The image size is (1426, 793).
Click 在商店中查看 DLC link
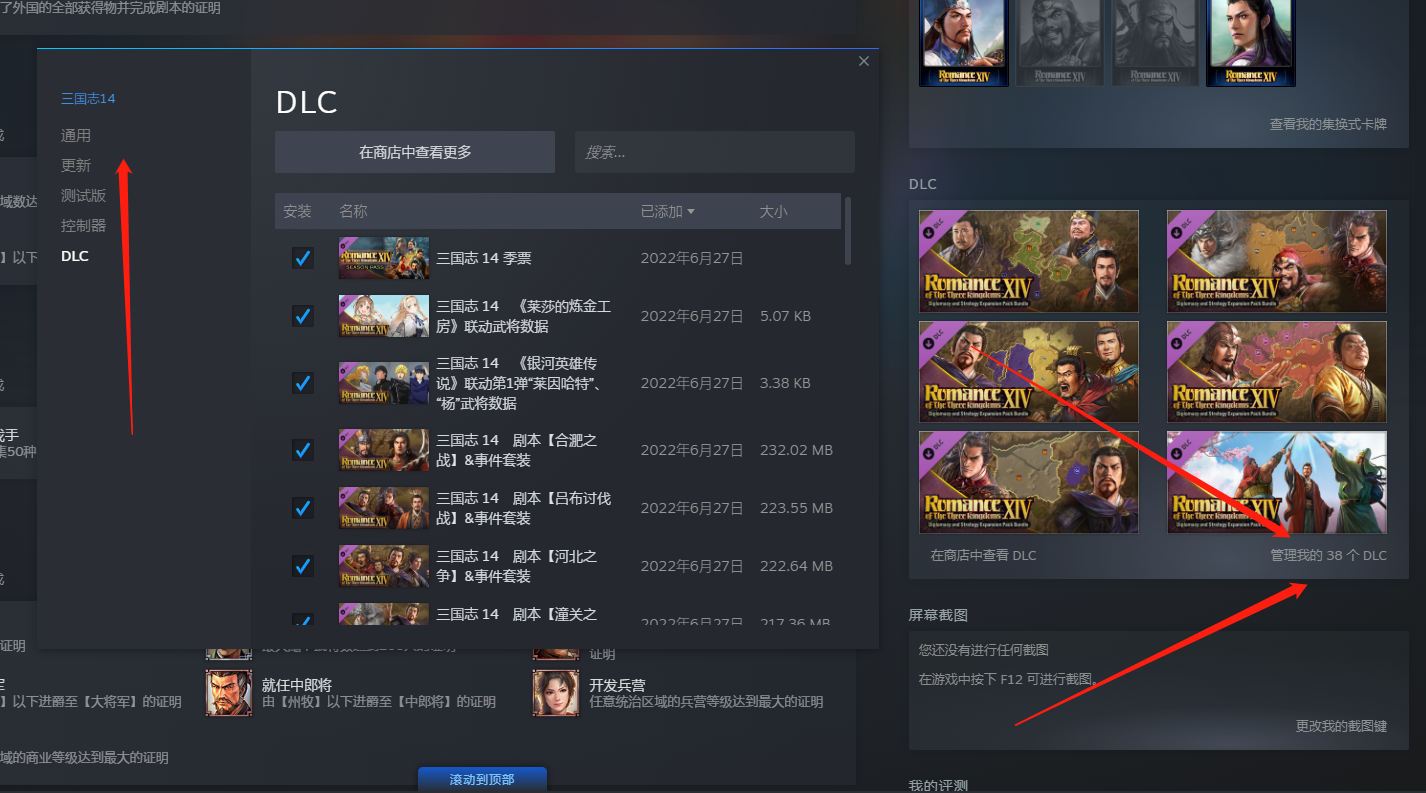pos(983,555)
